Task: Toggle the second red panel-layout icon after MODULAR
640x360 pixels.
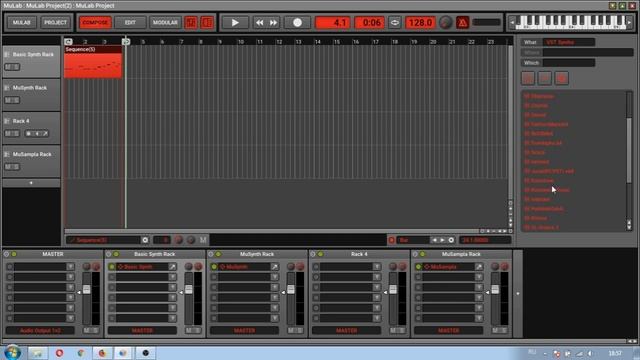Action: pos(207,22)
